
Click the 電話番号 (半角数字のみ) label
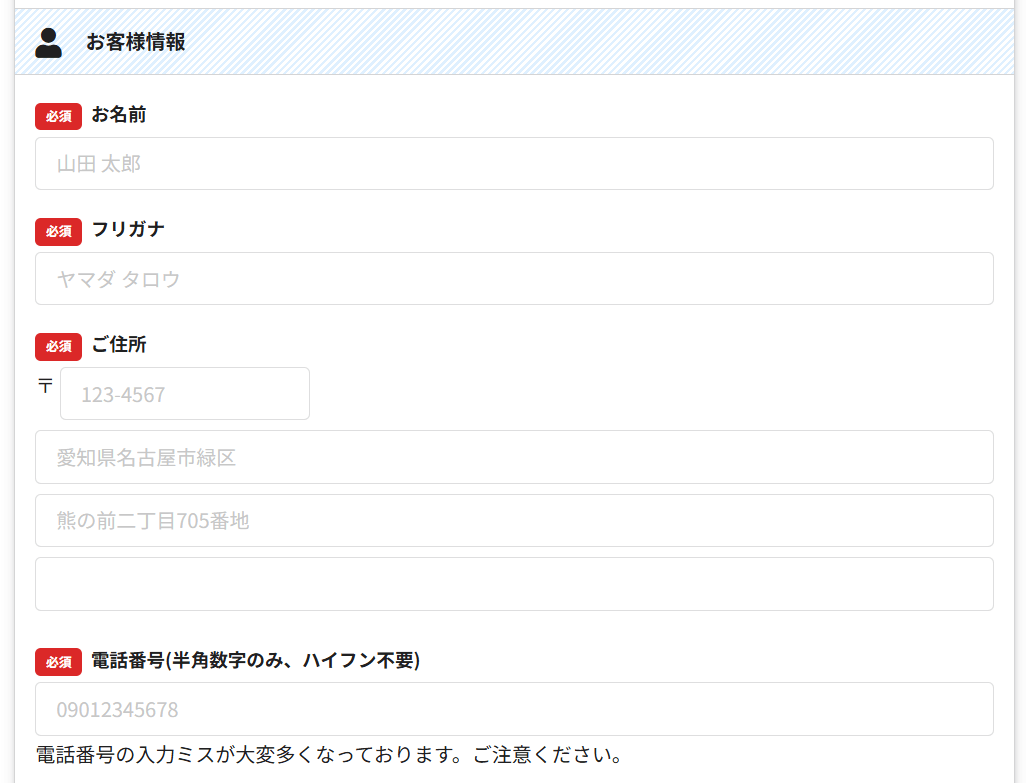(255, 661)
